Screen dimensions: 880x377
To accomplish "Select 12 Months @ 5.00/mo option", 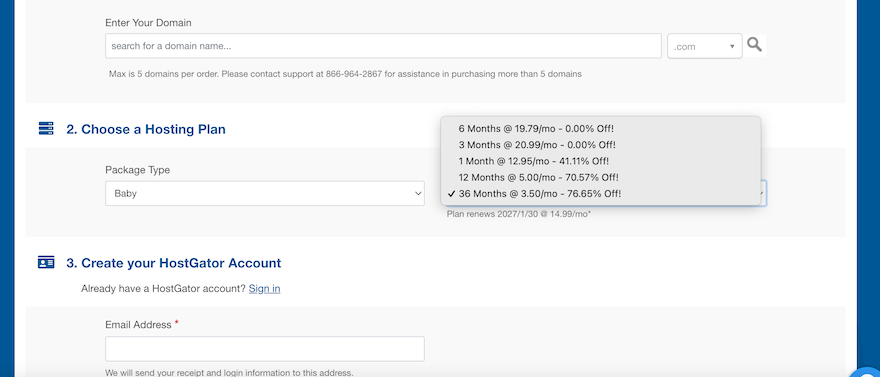I will click(x=601, y=177).
